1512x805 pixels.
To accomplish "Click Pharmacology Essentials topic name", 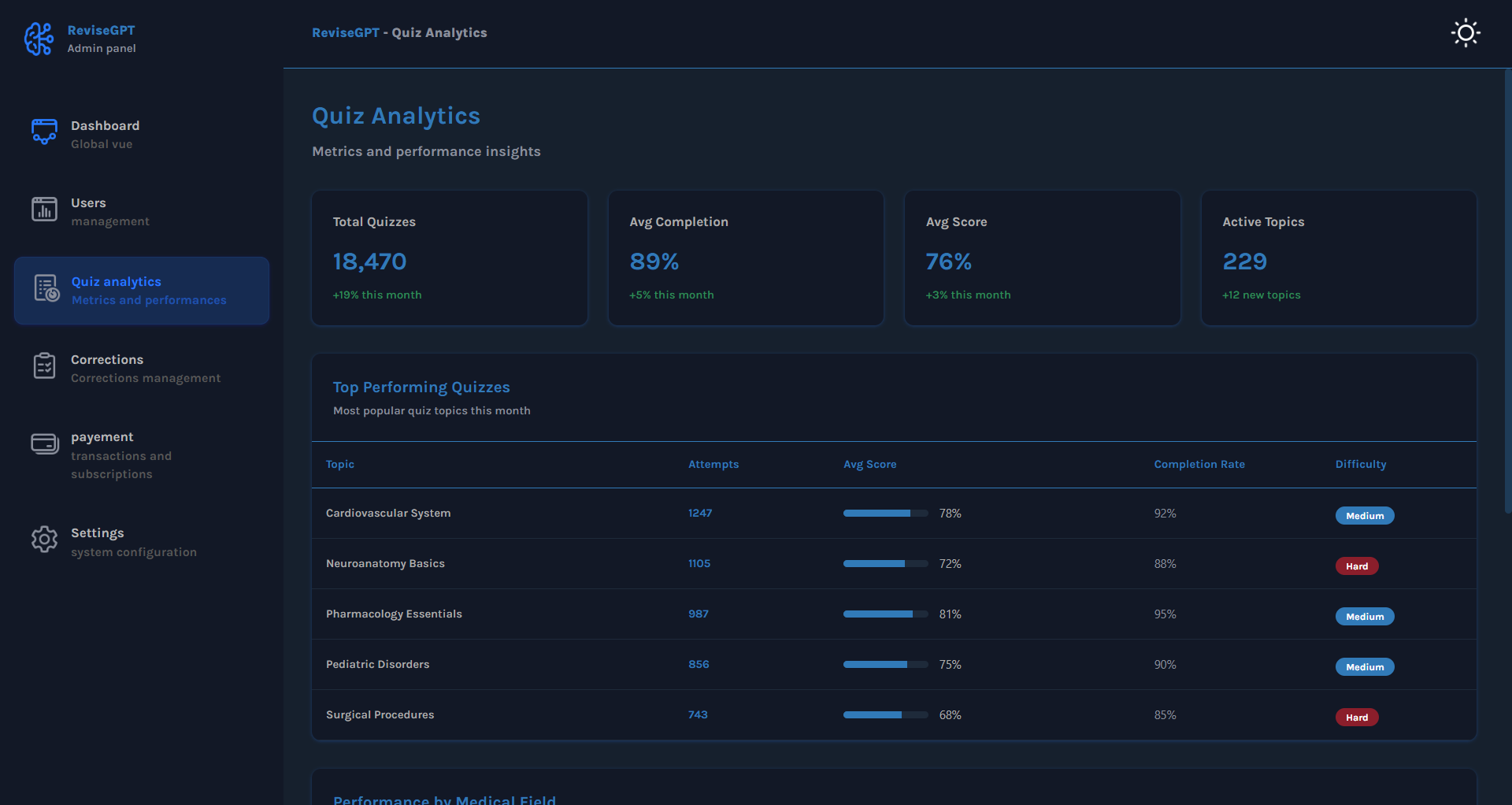I will coord(394,614).
